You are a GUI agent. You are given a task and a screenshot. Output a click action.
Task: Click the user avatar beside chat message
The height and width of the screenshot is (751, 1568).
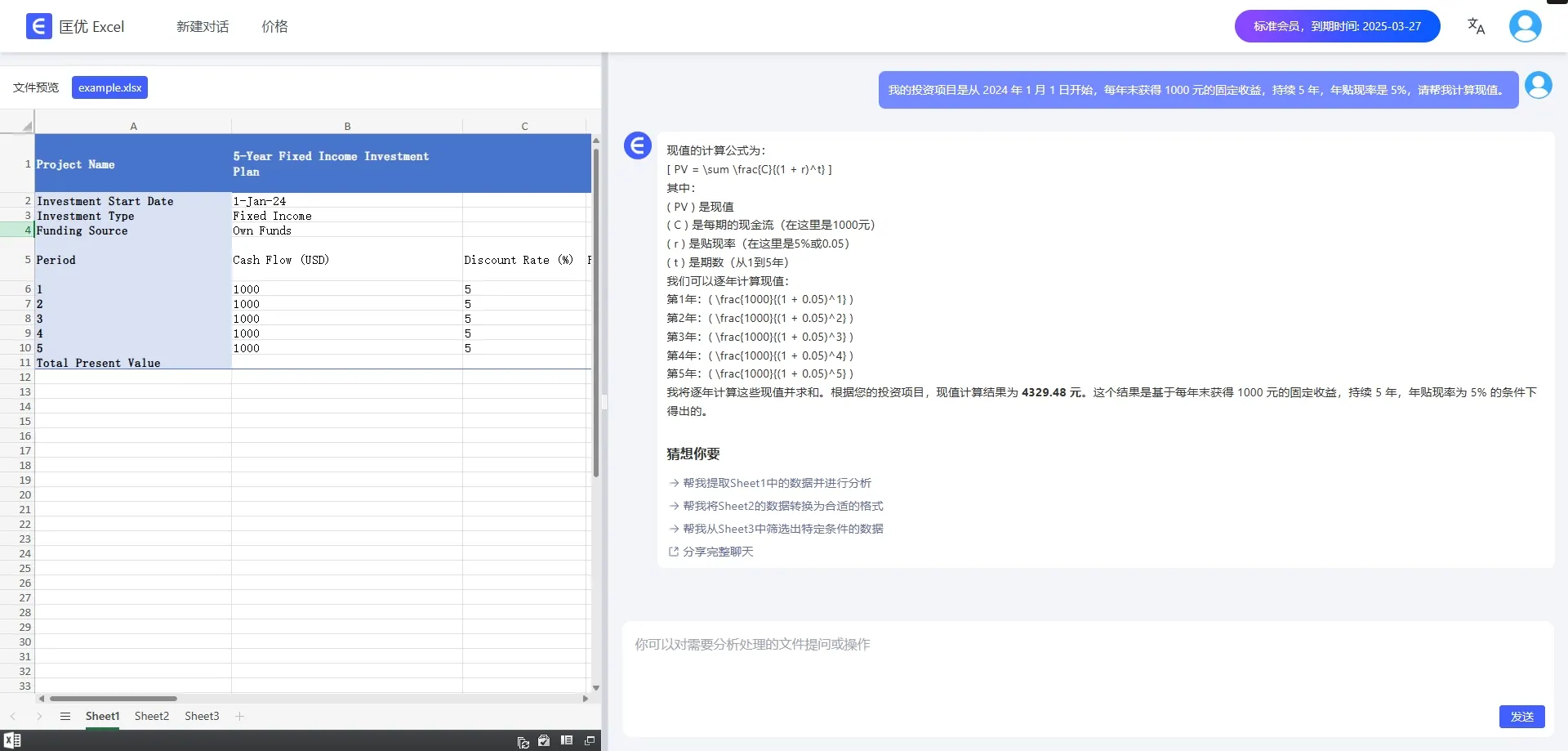[x=1539, y=86]
